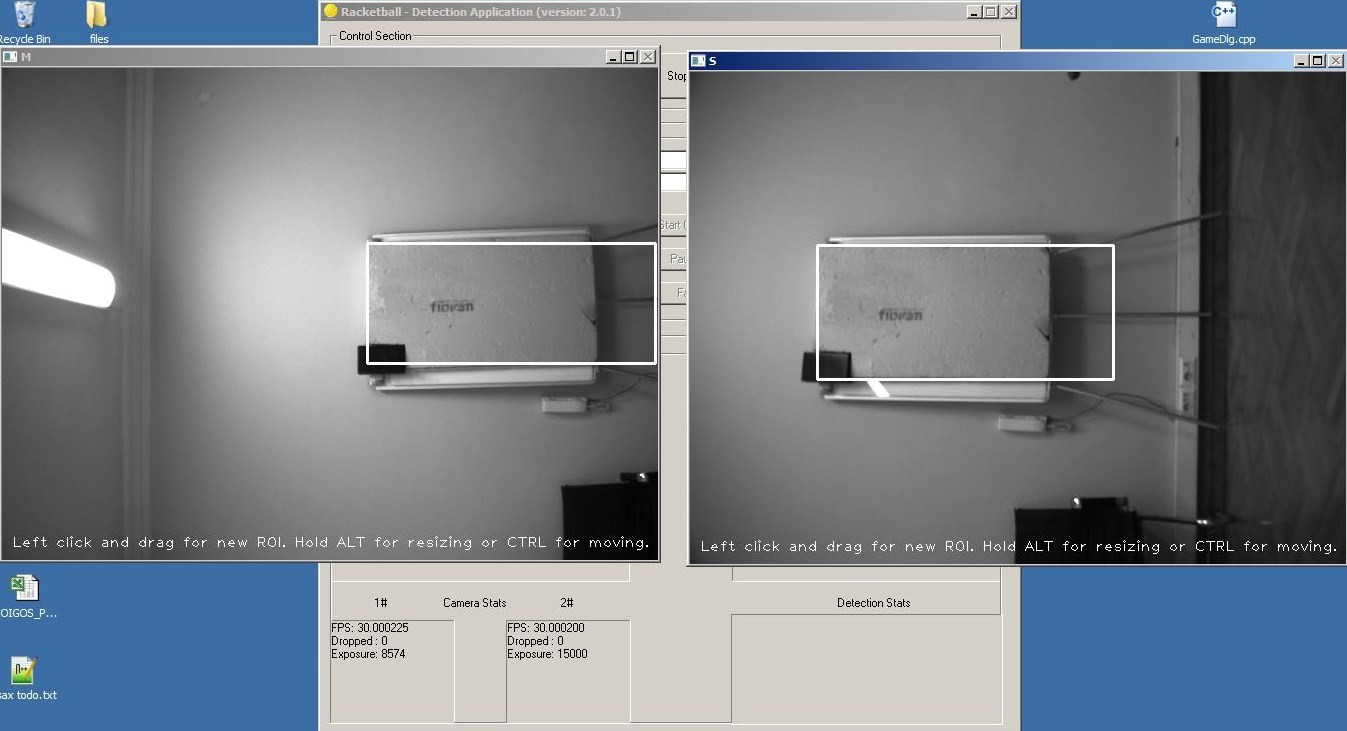Click the M camera window's title icon
Screen dimensions: 1347x731
click(x=10, y=57)
